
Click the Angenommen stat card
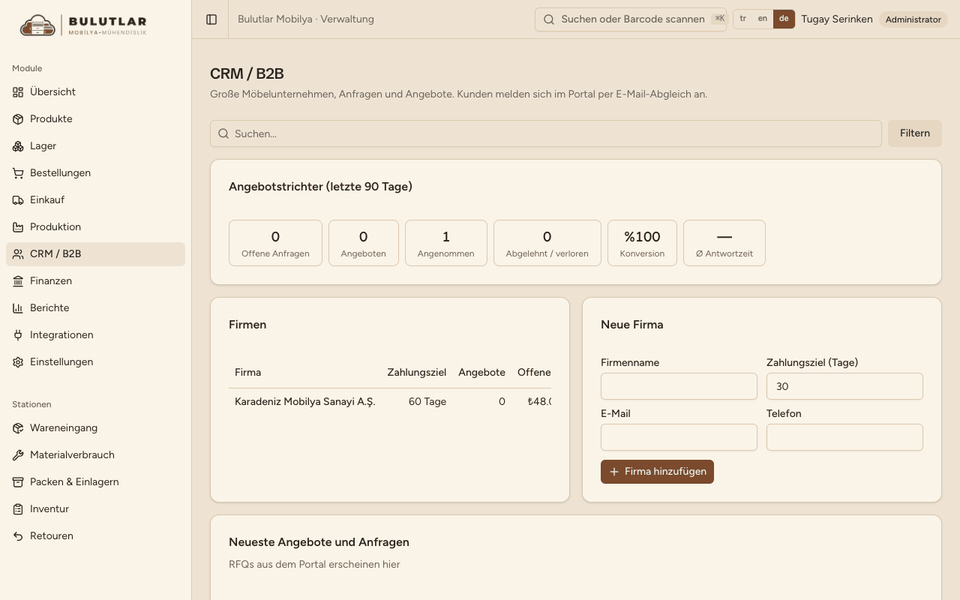pos(446,243)
